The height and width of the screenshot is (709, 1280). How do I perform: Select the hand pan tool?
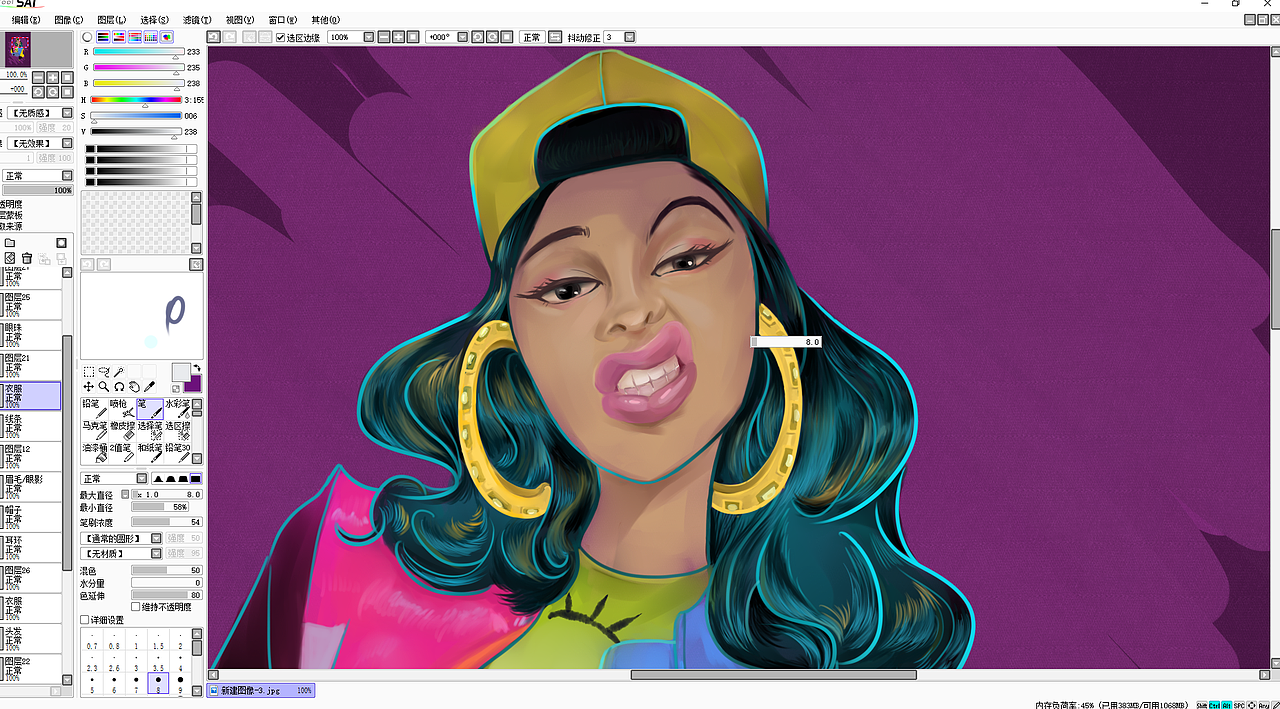coord(134,386)
